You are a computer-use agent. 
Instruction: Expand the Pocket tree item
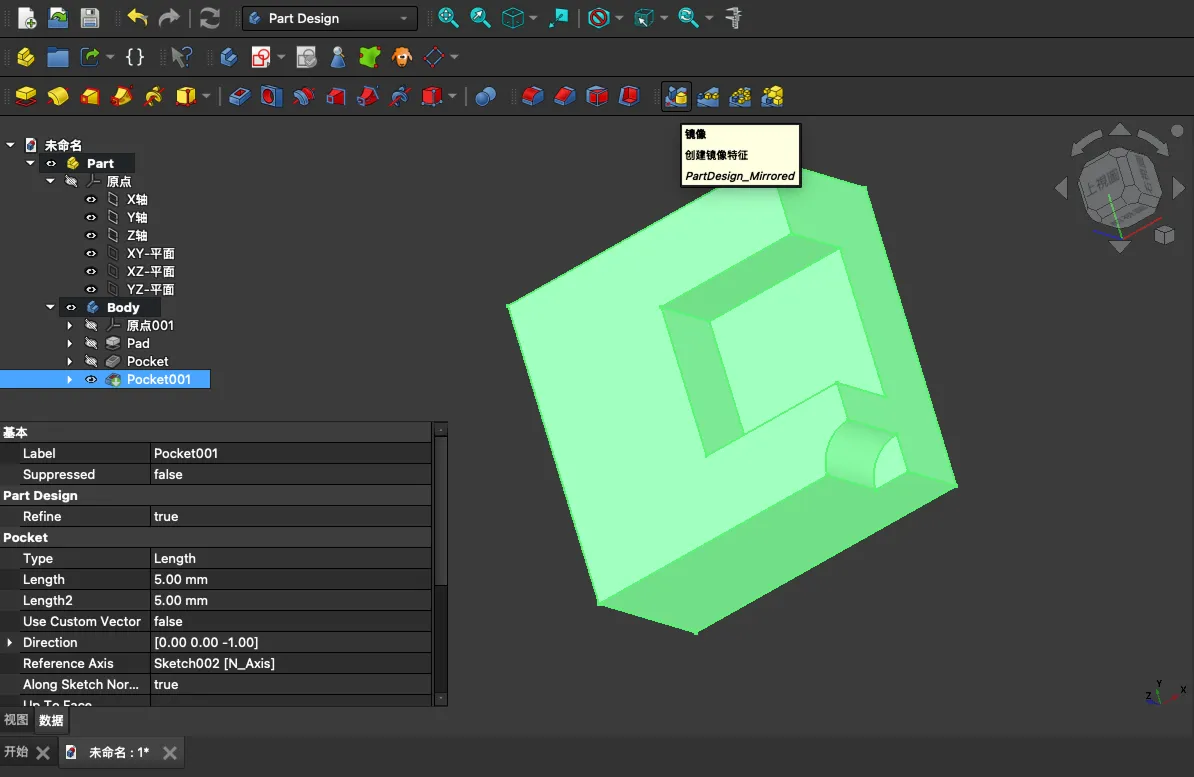click(x=70, y=362)
